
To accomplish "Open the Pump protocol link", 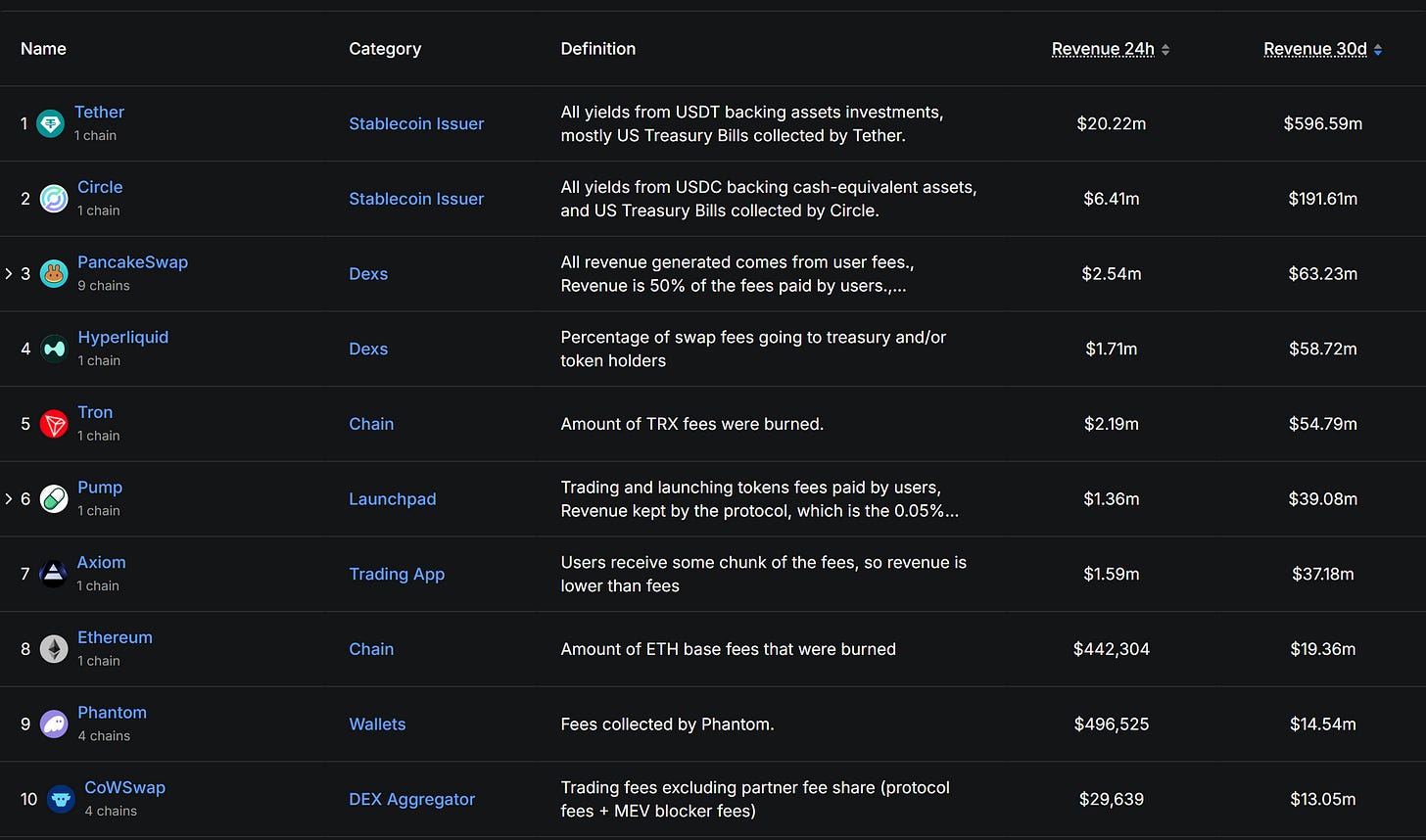I will coord(100,488).
